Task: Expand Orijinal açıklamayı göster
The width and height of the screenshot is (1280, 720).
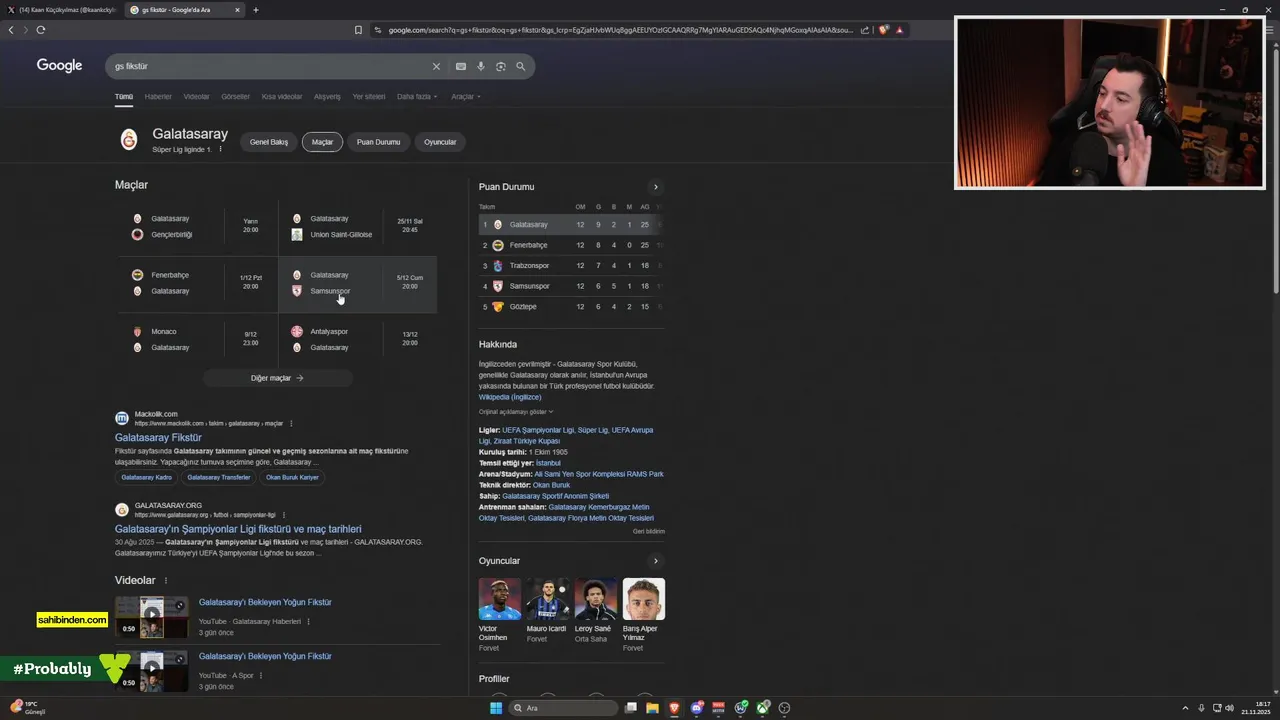Action: (516, 411)
